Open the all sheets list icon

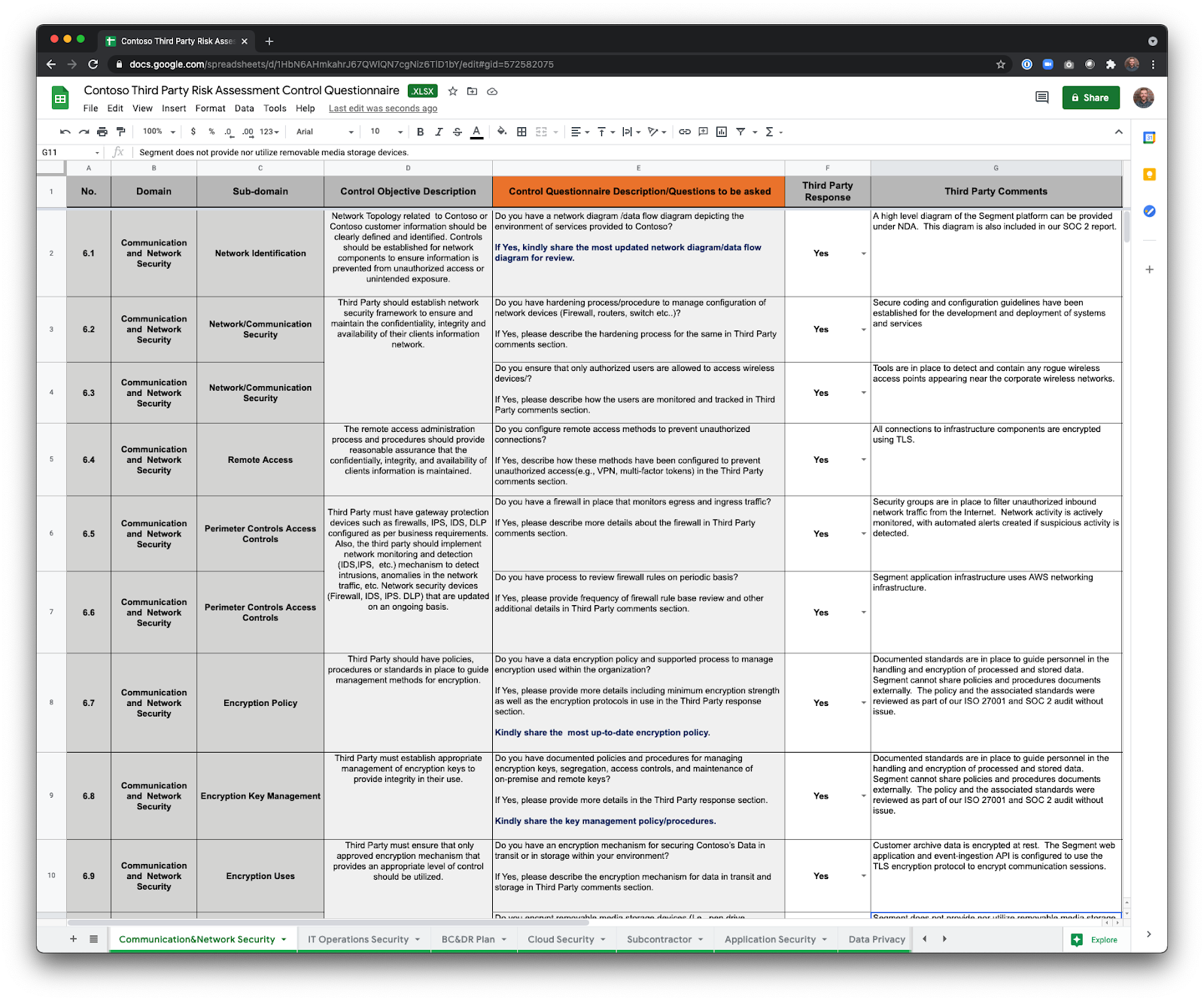point(93,939)
